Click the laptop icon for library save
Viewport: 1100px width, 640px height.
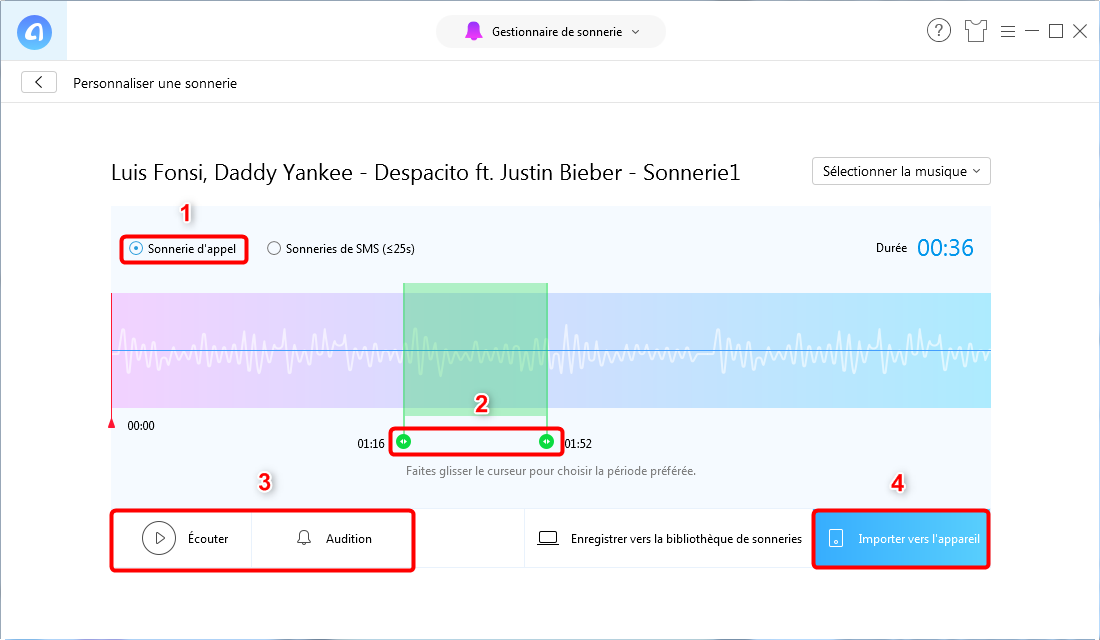[x=548, y=538]
